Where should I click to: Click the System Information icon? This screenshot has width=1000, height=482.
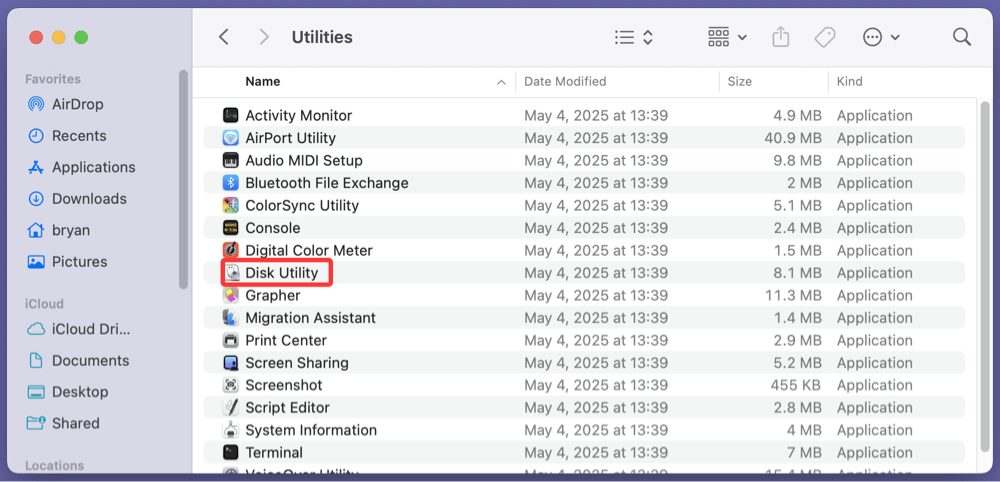point(230,430)
